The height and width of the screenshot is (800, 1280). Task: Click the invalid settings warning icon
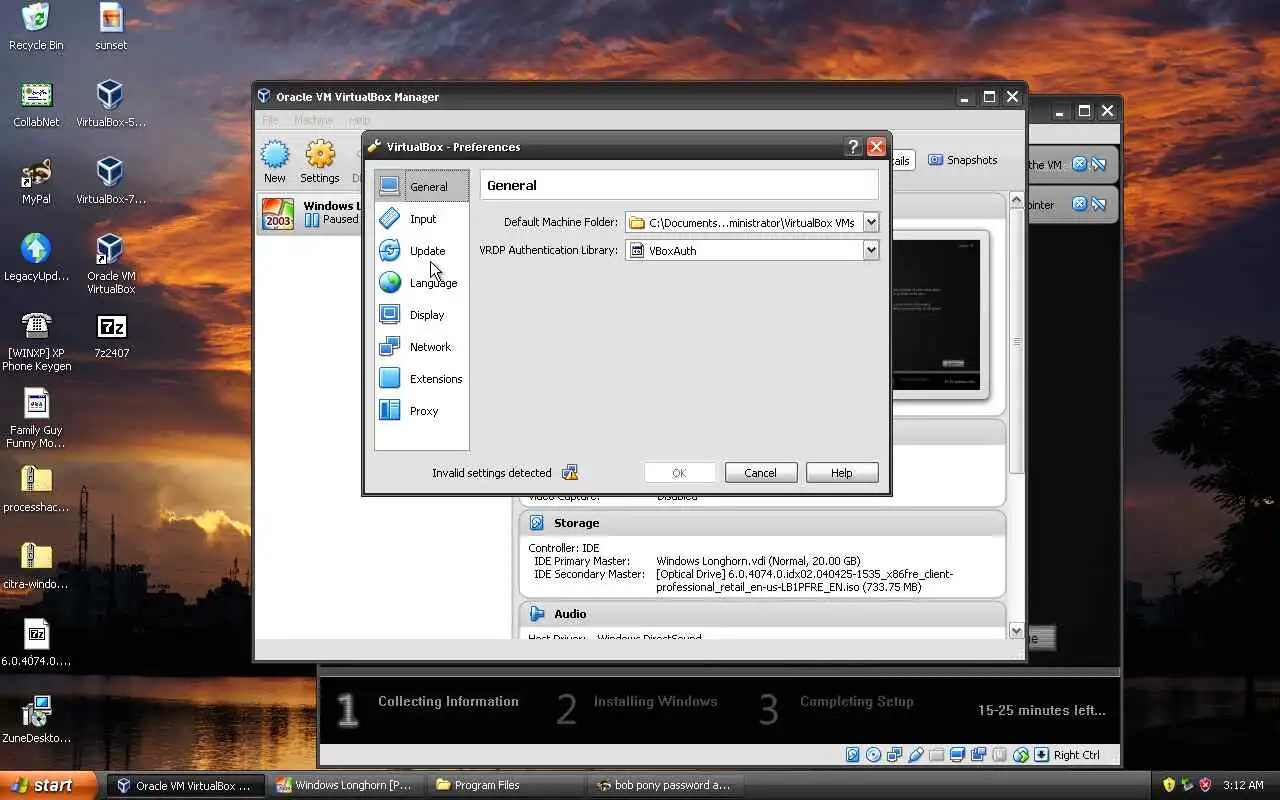pyautogui.click(x=570, y=473)
